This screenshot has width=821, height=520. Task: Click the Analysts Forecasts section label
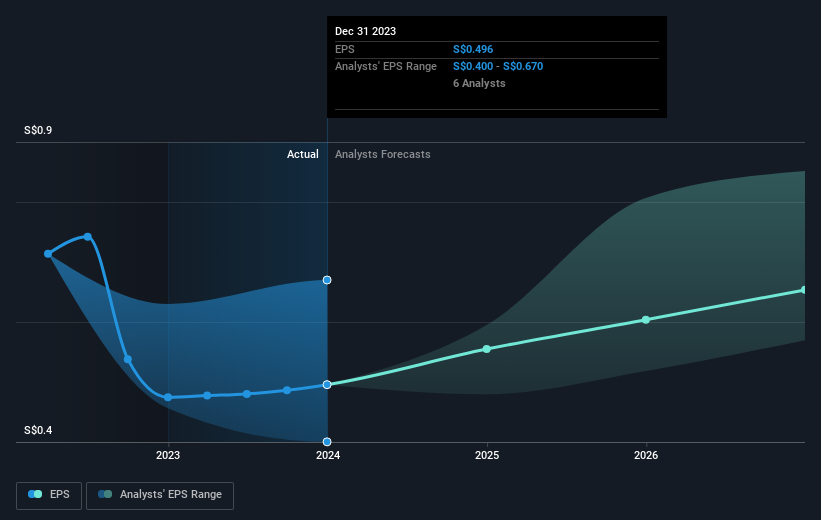tap(383, 154)
